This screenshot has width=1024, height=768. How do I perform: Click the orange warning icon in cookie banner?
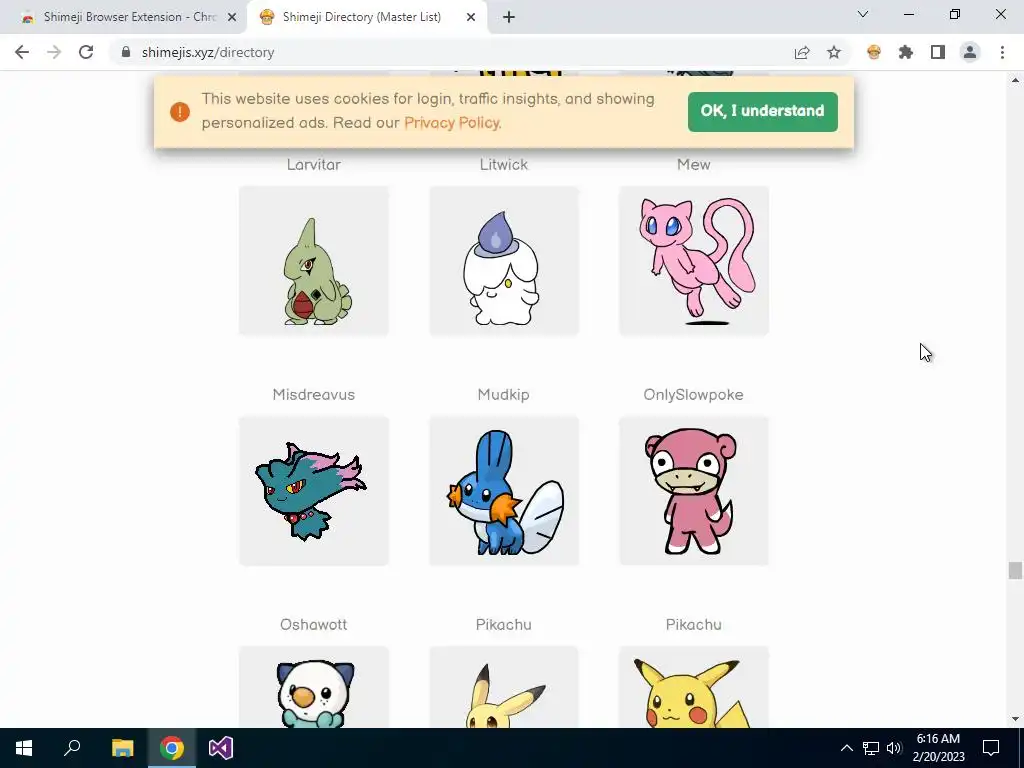pyautogui.click(x=180, y=112)
